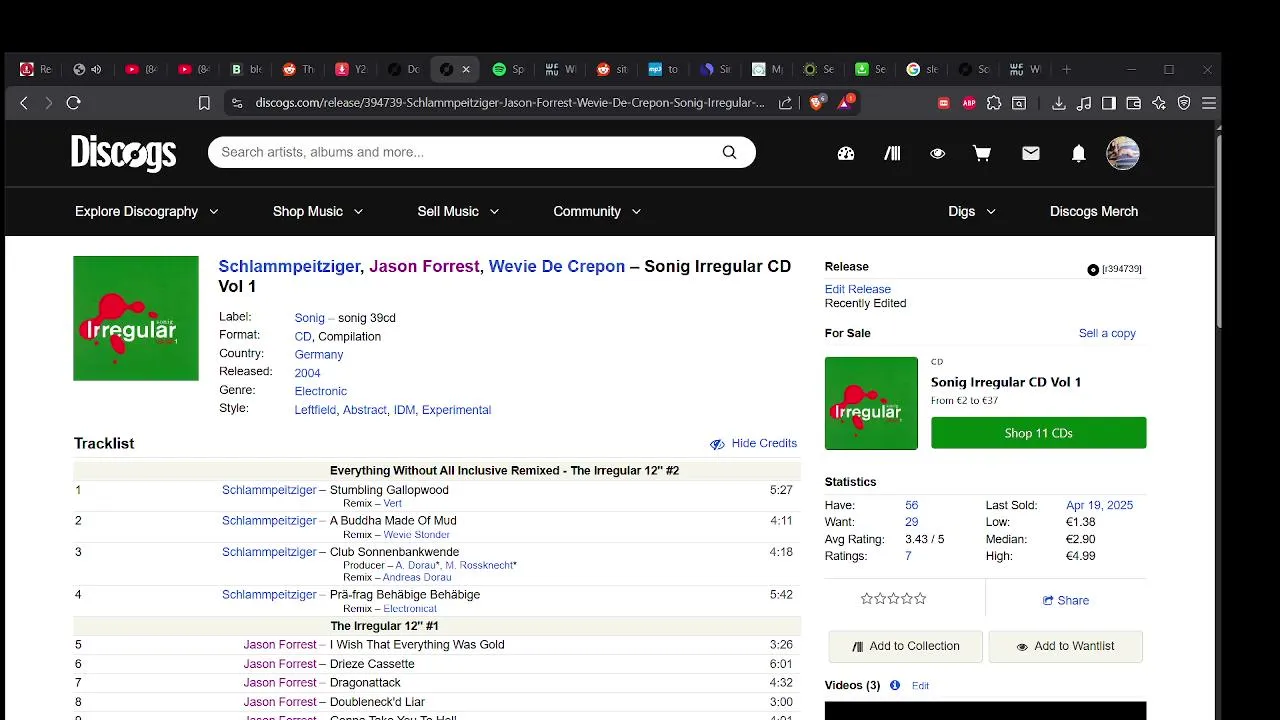The height and width of the screenshot is (720, 1280).
Task: Close the active Discogs tab
Action: coord(466,69)
